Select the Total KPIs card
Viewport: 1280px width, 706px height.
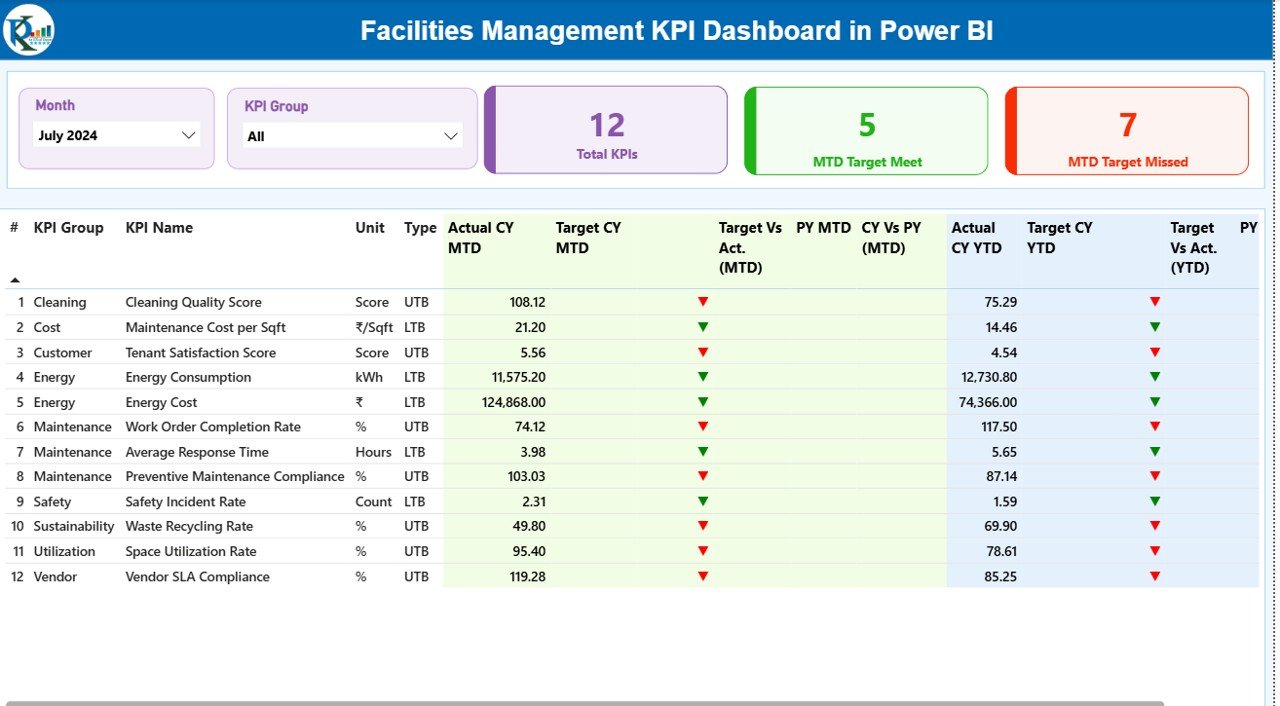604,130
